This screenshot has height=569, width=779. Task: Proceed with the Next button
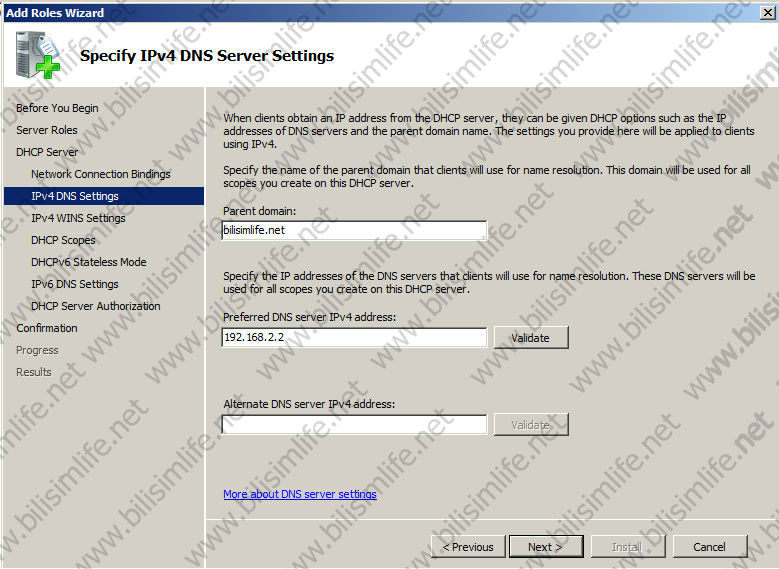(x=546, y=547)
